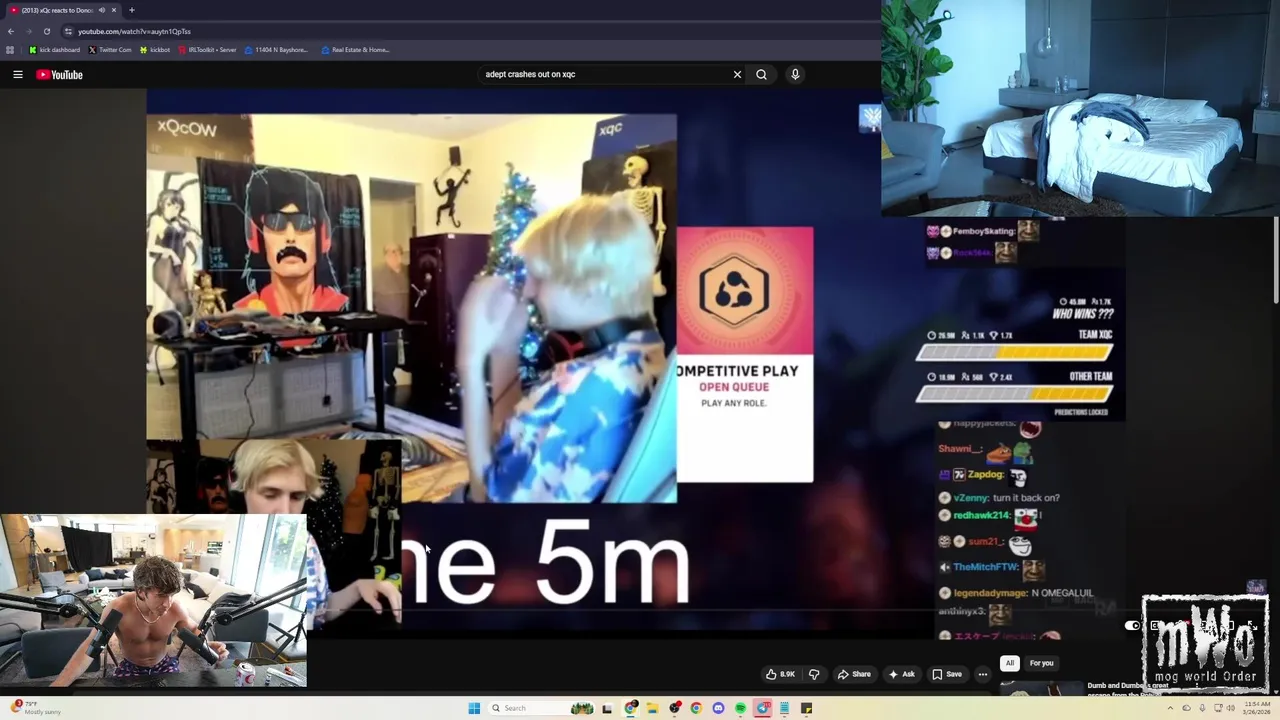Screen dimensions: 1280x720
Task: Reload the current page
Action: click(x=46, y=31)
